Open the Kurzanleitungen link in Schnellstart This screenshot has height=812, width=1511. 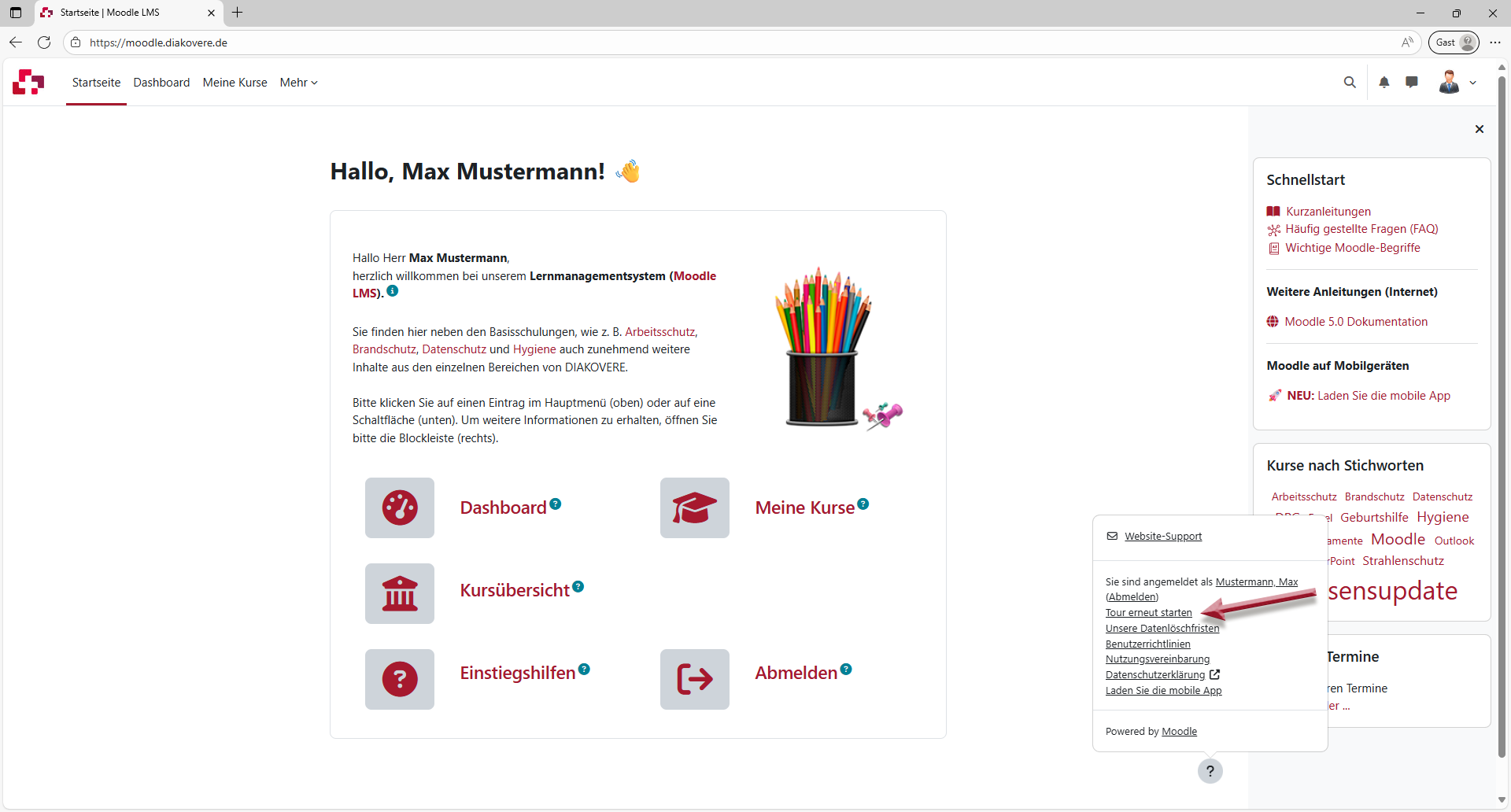point(1328,212)
